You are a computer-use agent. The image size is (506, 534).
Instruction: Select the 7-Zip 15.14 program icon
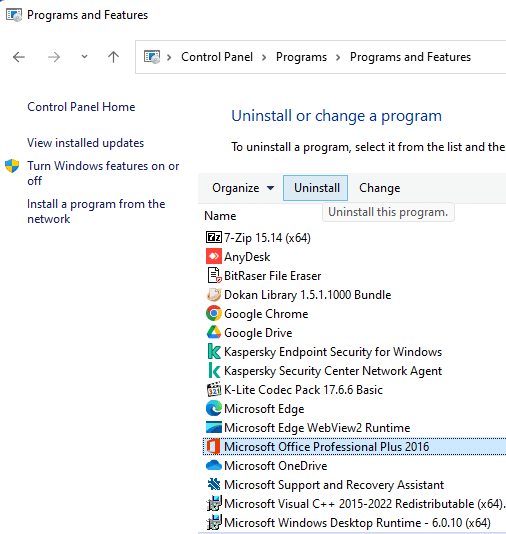tap(214, 237)
